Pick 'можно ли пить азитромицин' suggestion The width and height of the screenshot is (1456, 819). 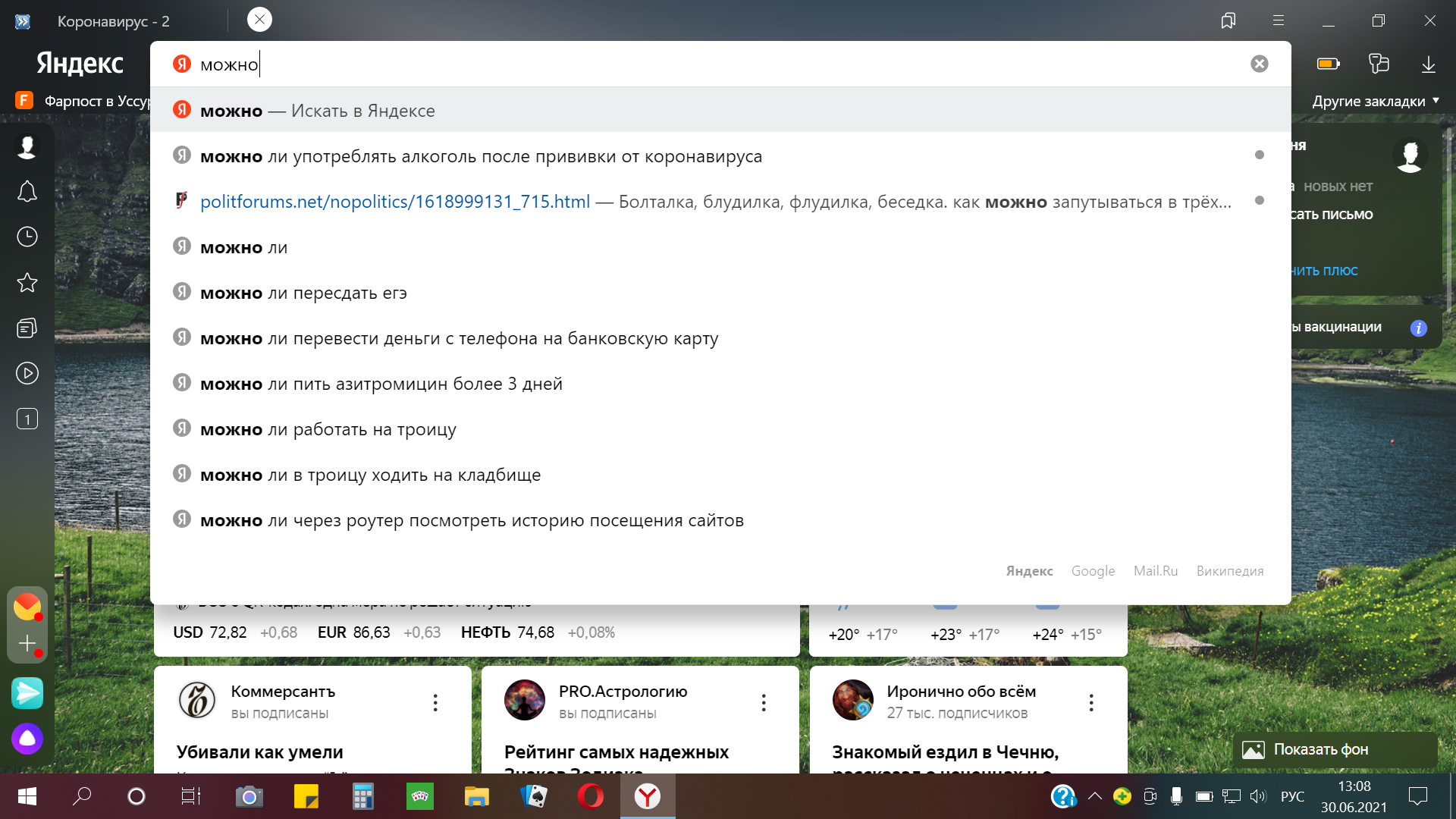click(x=720, y=383)
